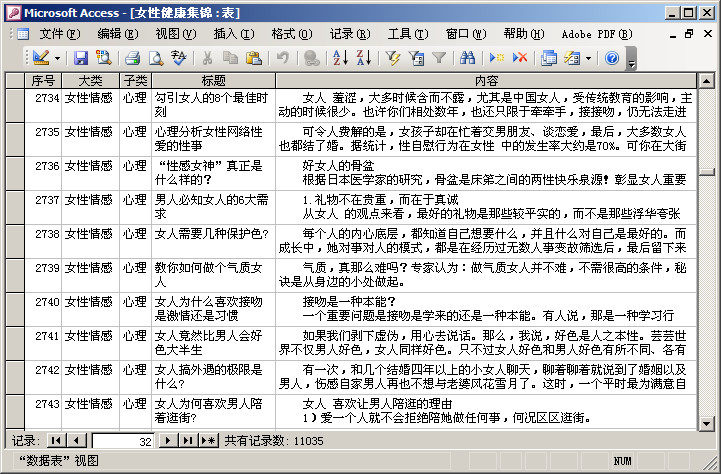Open the 插入(I) menu
Viewport: 721px width, 474px height.
pos(234,34)
